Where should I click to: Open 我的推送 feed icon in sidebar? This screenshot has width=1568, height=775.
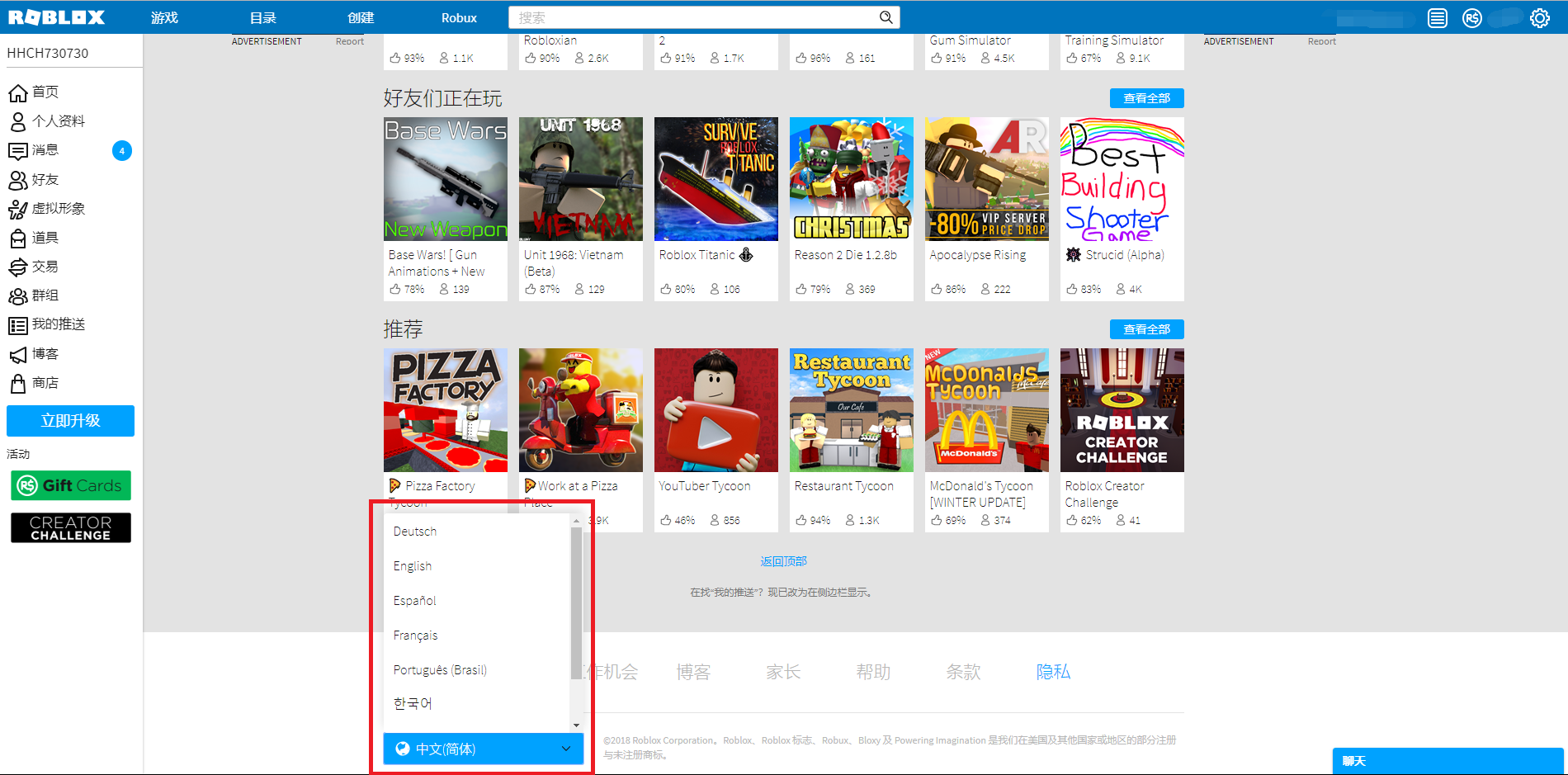click(18, 325)
